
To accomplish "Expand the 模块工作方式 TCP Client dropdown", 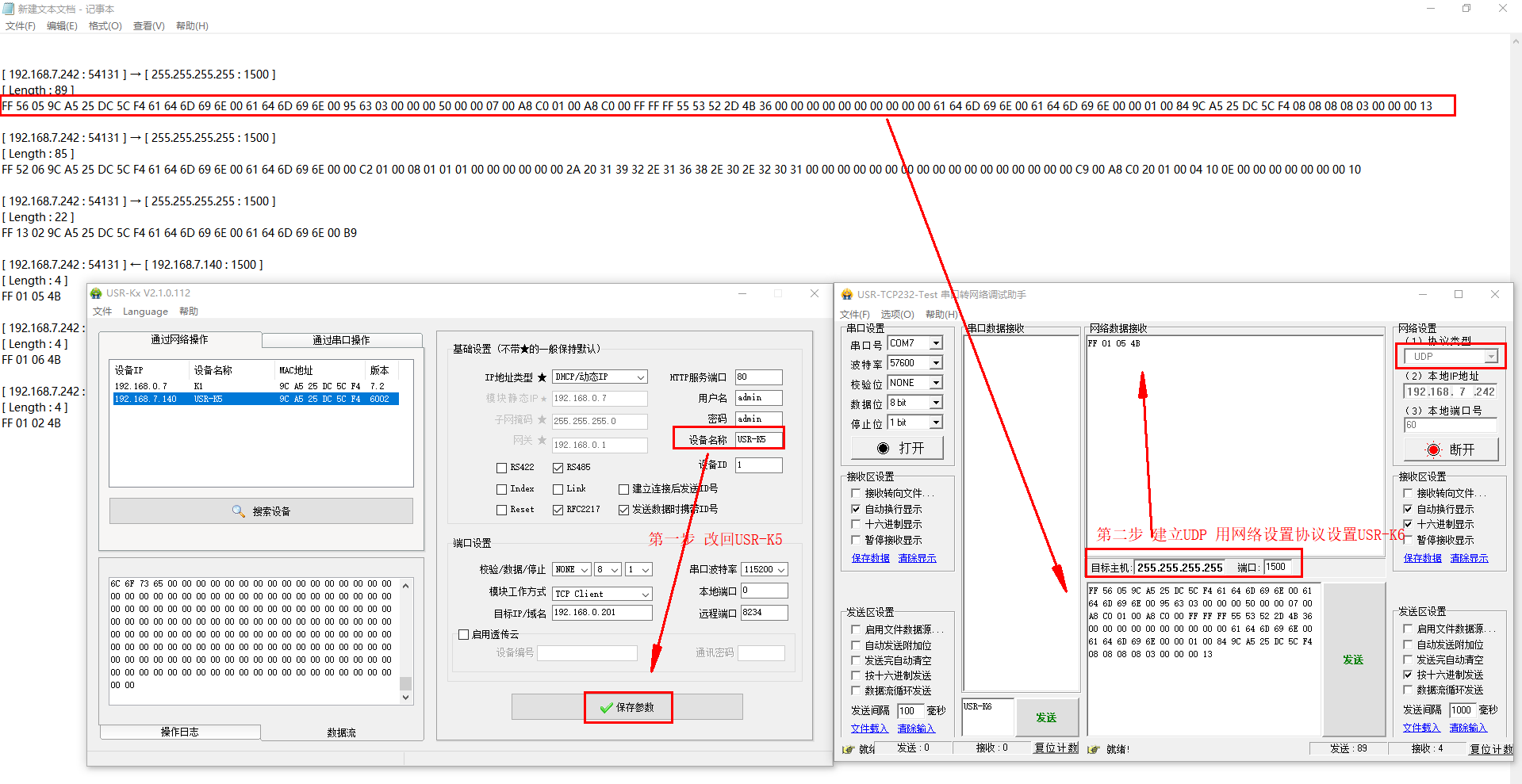I will click(646, 594).
